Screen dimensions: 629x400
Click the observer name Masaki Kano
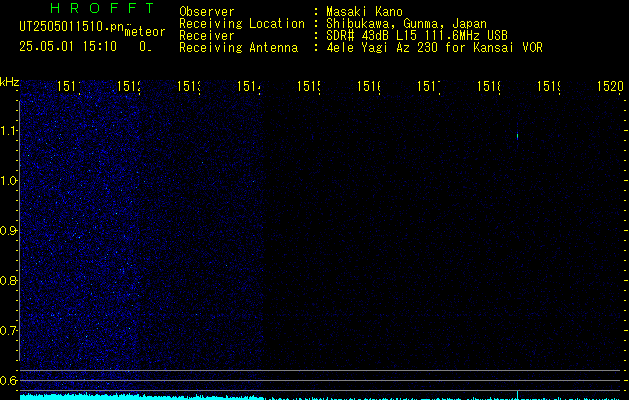[364, 12]
